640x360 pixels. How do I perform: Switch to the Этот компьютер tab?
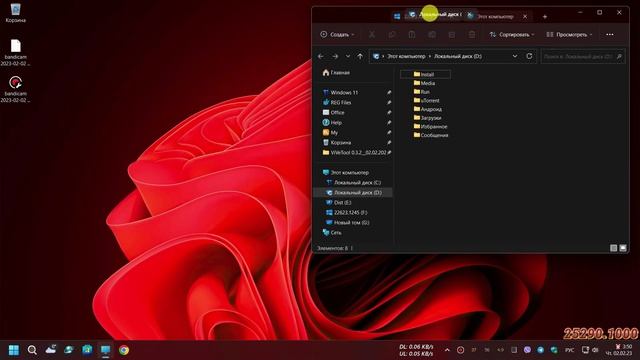495,16
